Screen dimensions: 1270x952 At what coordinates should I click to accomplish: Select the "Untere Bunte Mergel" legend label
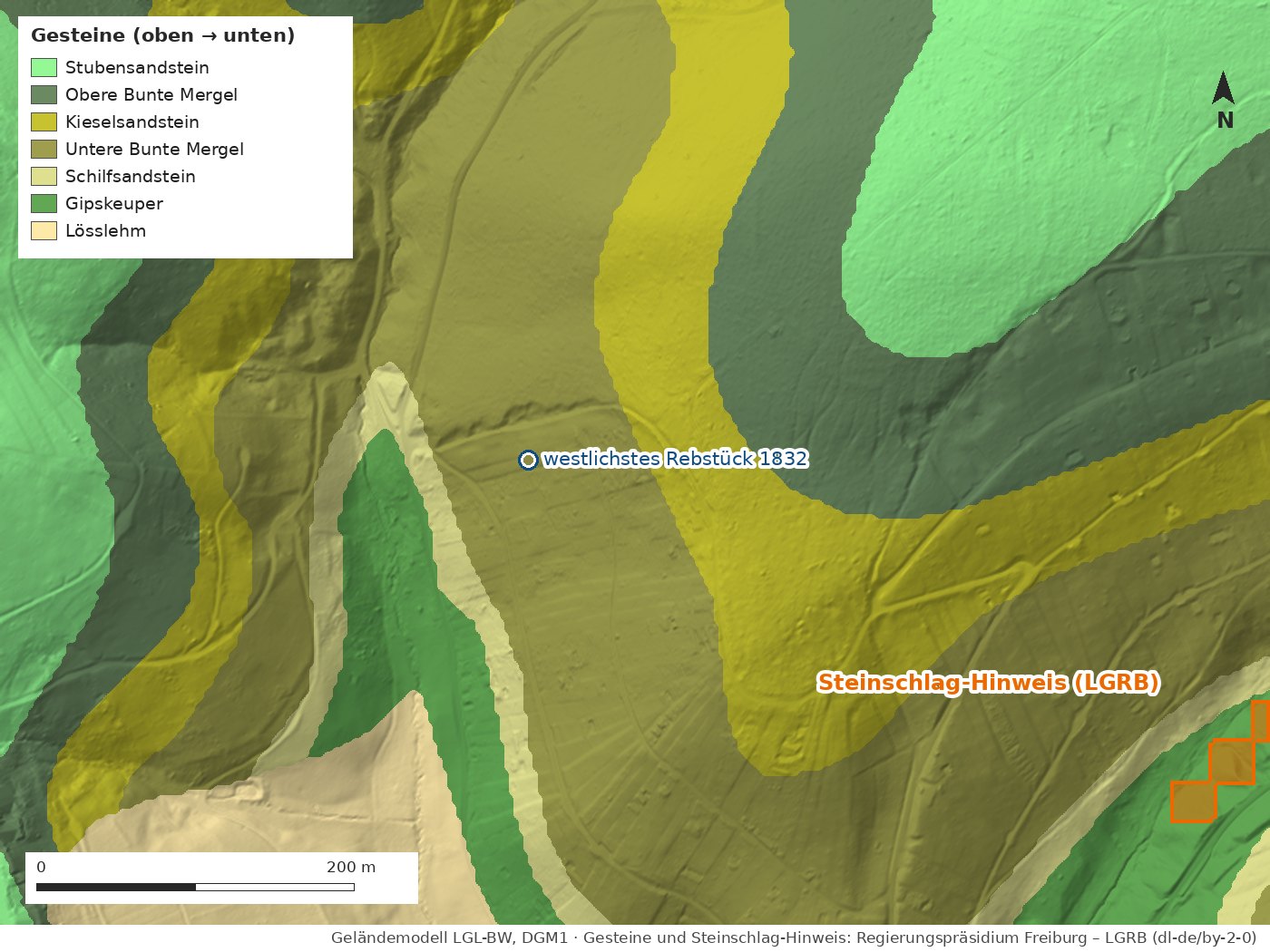pyautogui.click(x=154, y=150)
